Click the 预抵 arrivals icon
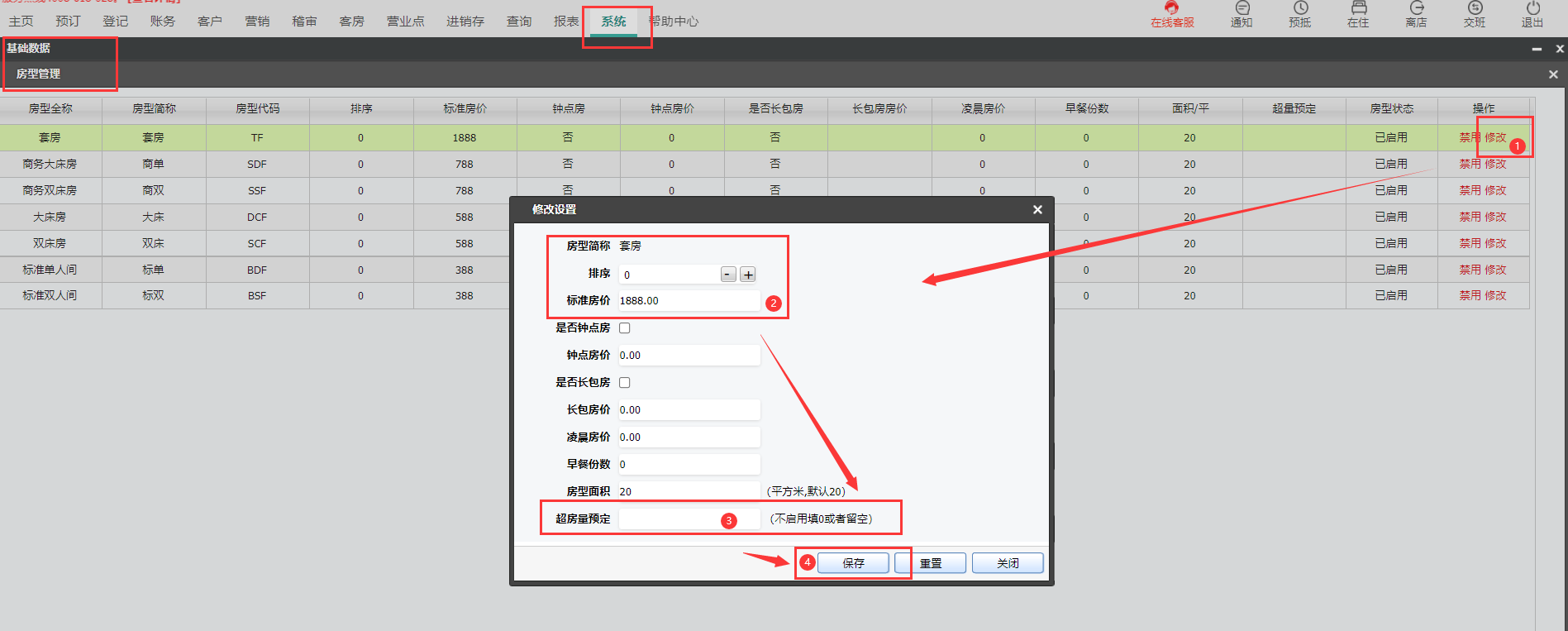 click(x=1299, y=15)
